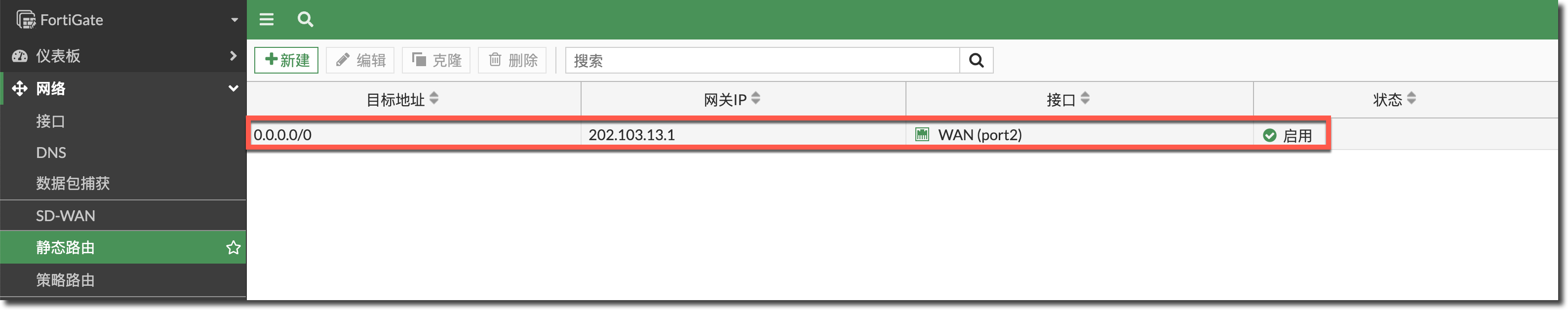1568x310 pixels.
Task: Toggle the hamburger menu icon in header
Action: [x=266, y=19]
